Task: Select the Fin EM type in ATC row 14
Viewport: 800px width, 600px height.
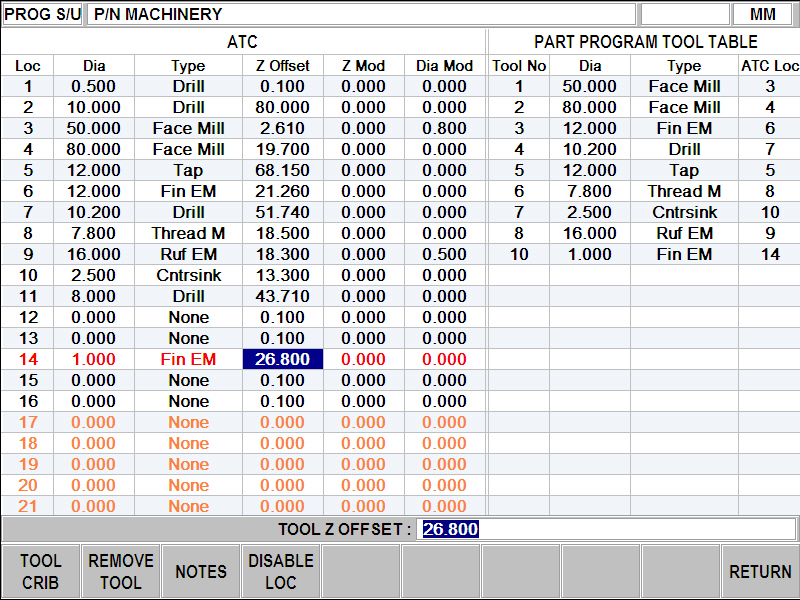Action: (x=188, y=359)
